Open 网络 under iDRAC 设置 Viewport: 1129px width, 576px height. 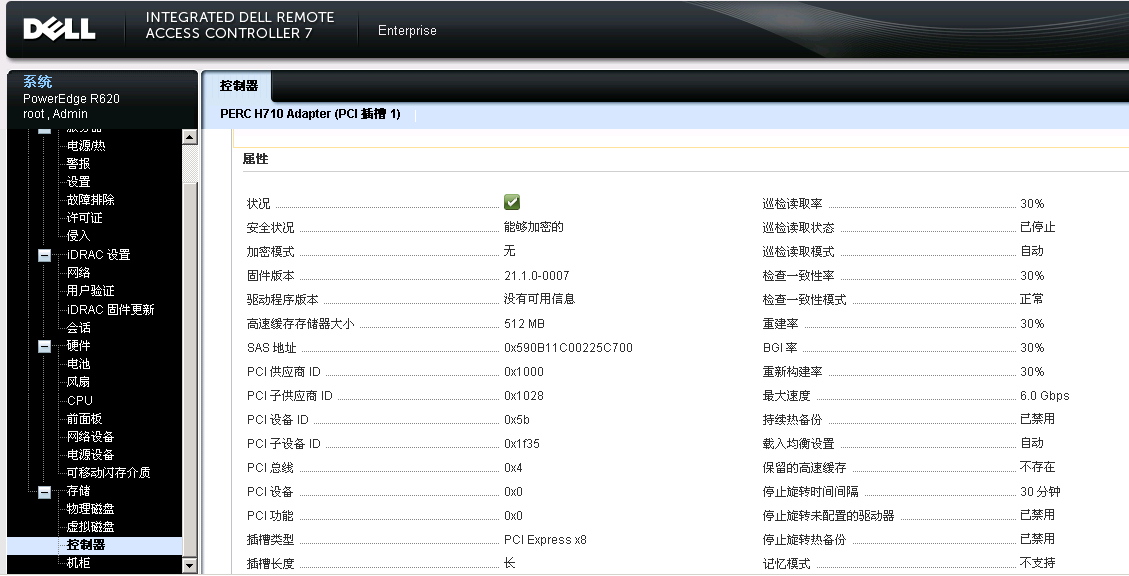[78, 272]
